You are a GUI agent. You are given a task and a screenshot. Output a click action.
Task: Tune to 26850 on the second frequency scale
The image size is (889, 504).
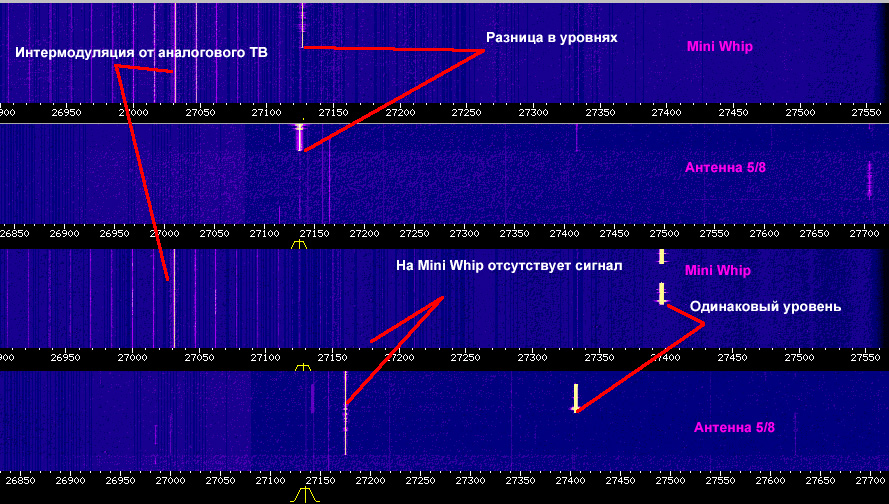14,233
